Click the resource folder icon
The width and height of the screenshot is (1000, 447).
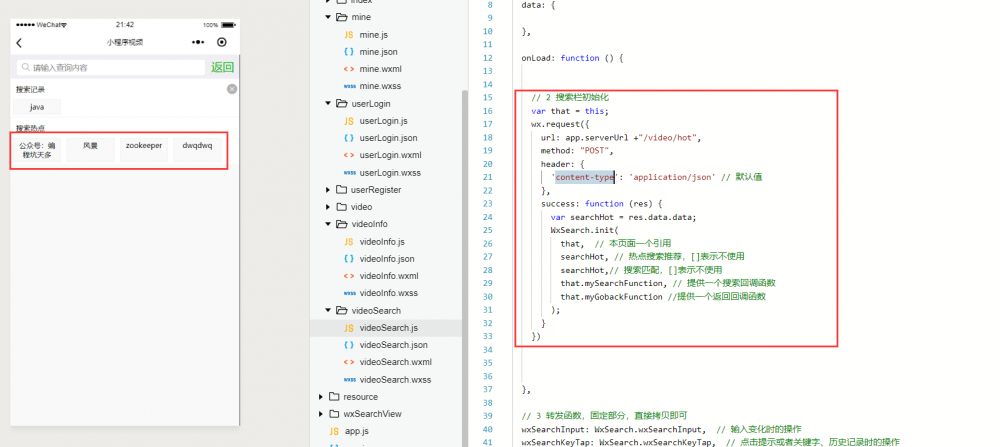[x=334, y=397]
